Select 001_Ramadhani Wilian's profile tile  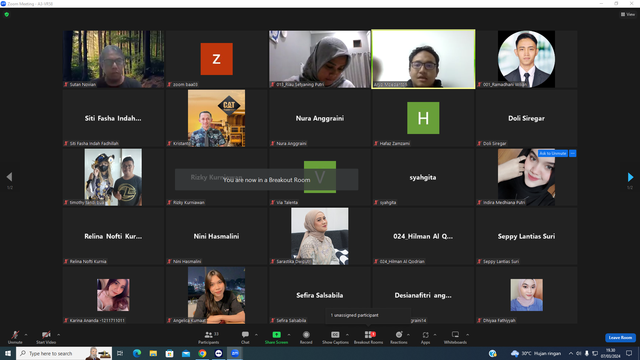coord(527,59)
